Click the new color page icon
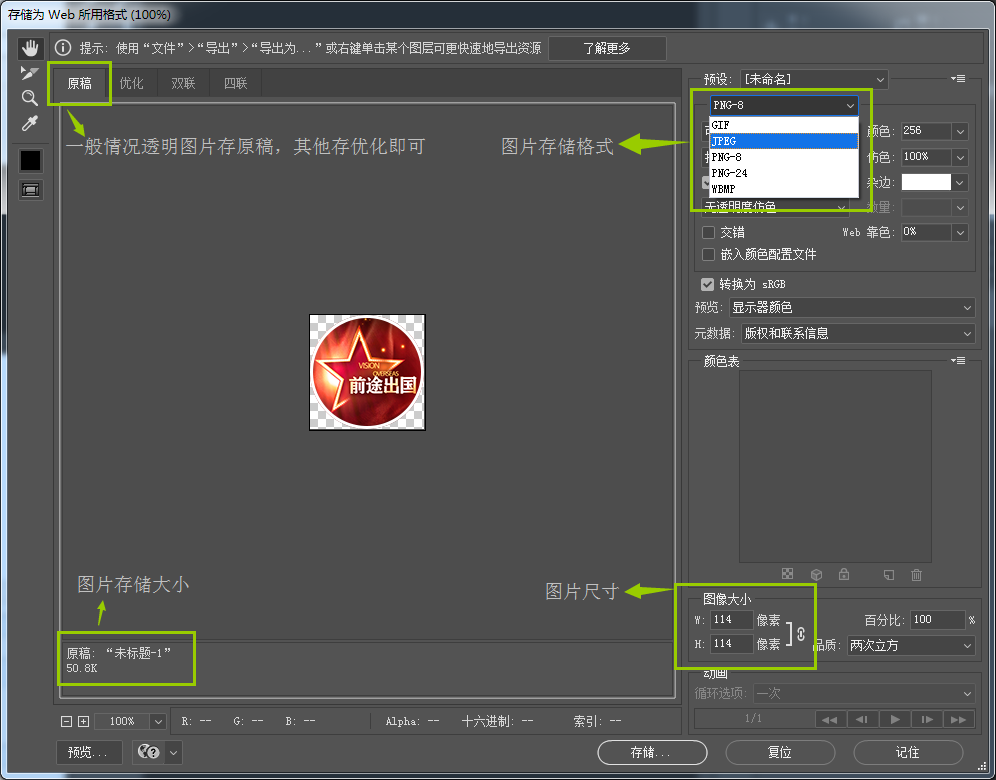This screenshot has height=780, width=996. pyautogui.click(x=889, y=575)
